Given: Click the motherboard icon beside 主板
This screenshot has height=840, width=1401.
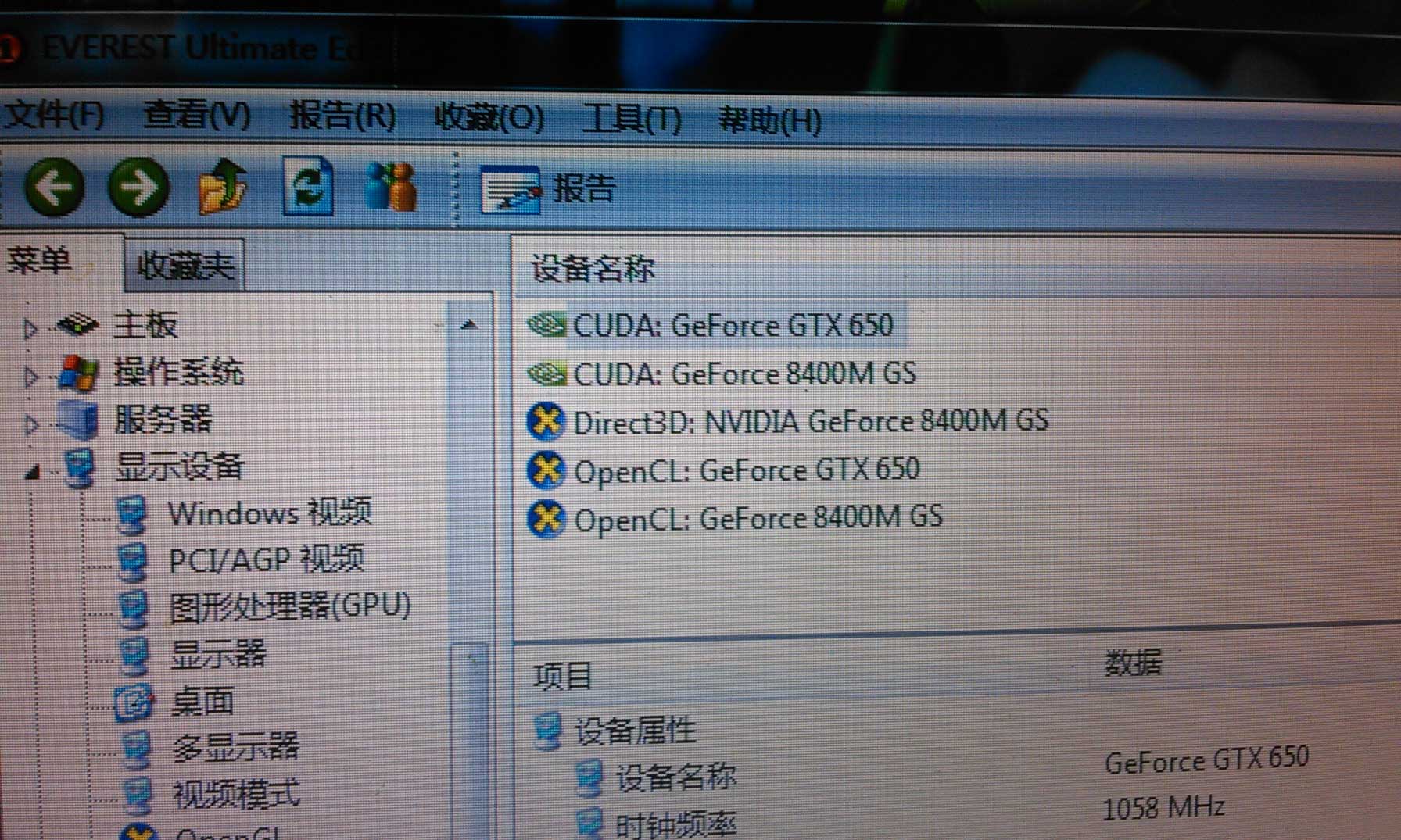Looking at the screenshot, I should pos(78,323).
